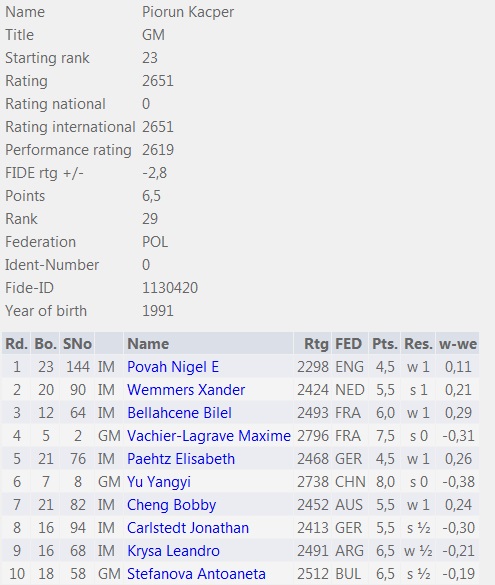Open Cheng Bobby player link
Viewport: 495px width, 585px height.
(171, 505)
